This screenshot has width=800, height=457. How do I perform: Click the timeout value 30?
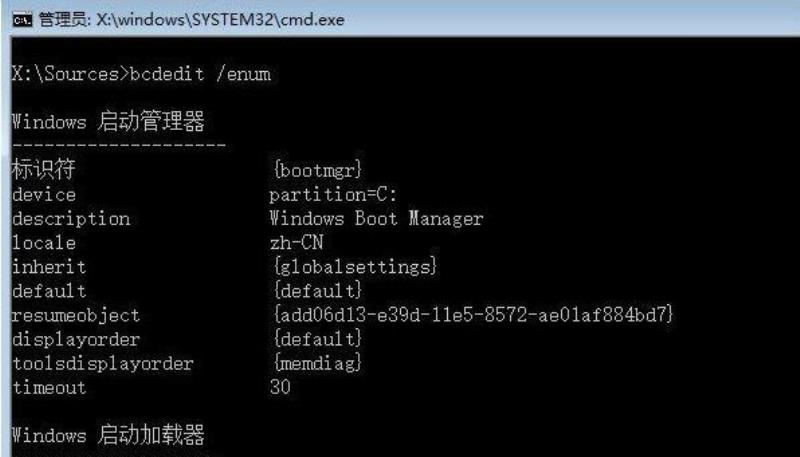pyautogui.click(x=280, y=387)
